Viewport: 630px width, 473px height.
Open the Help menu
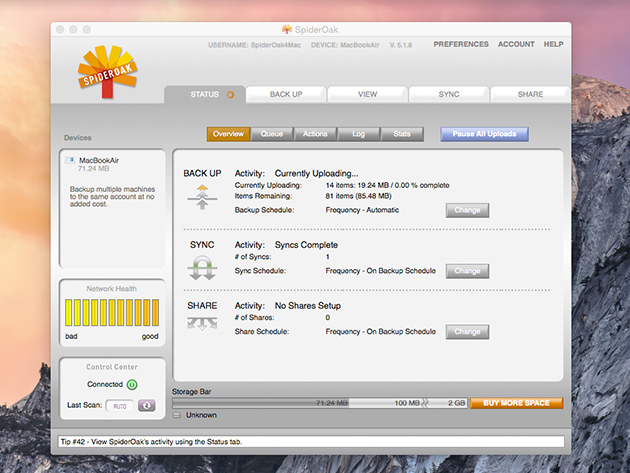point(553,44)
